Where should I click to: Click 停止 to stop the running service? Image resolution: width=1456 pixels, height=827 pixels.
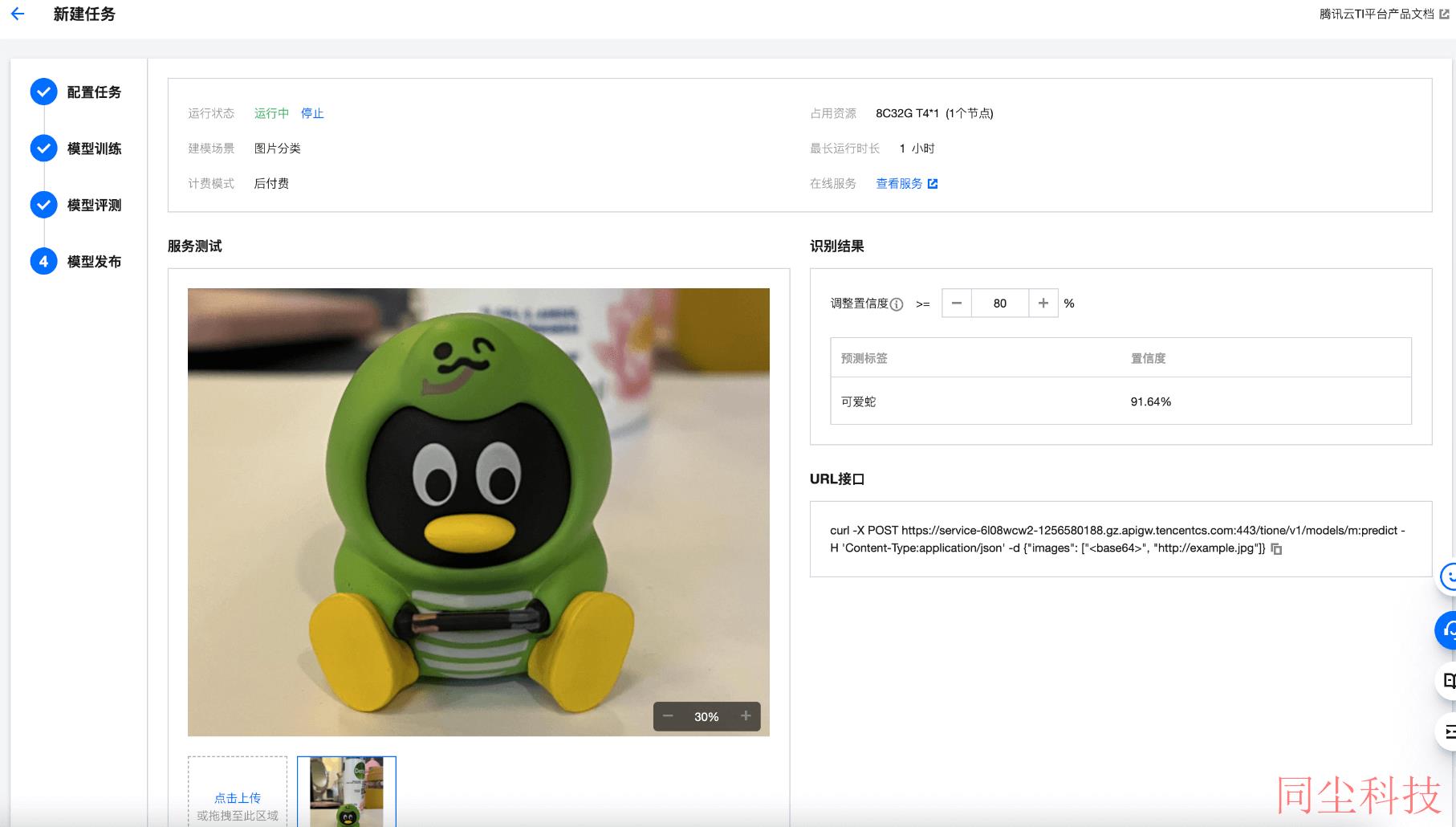coord(312,113)
